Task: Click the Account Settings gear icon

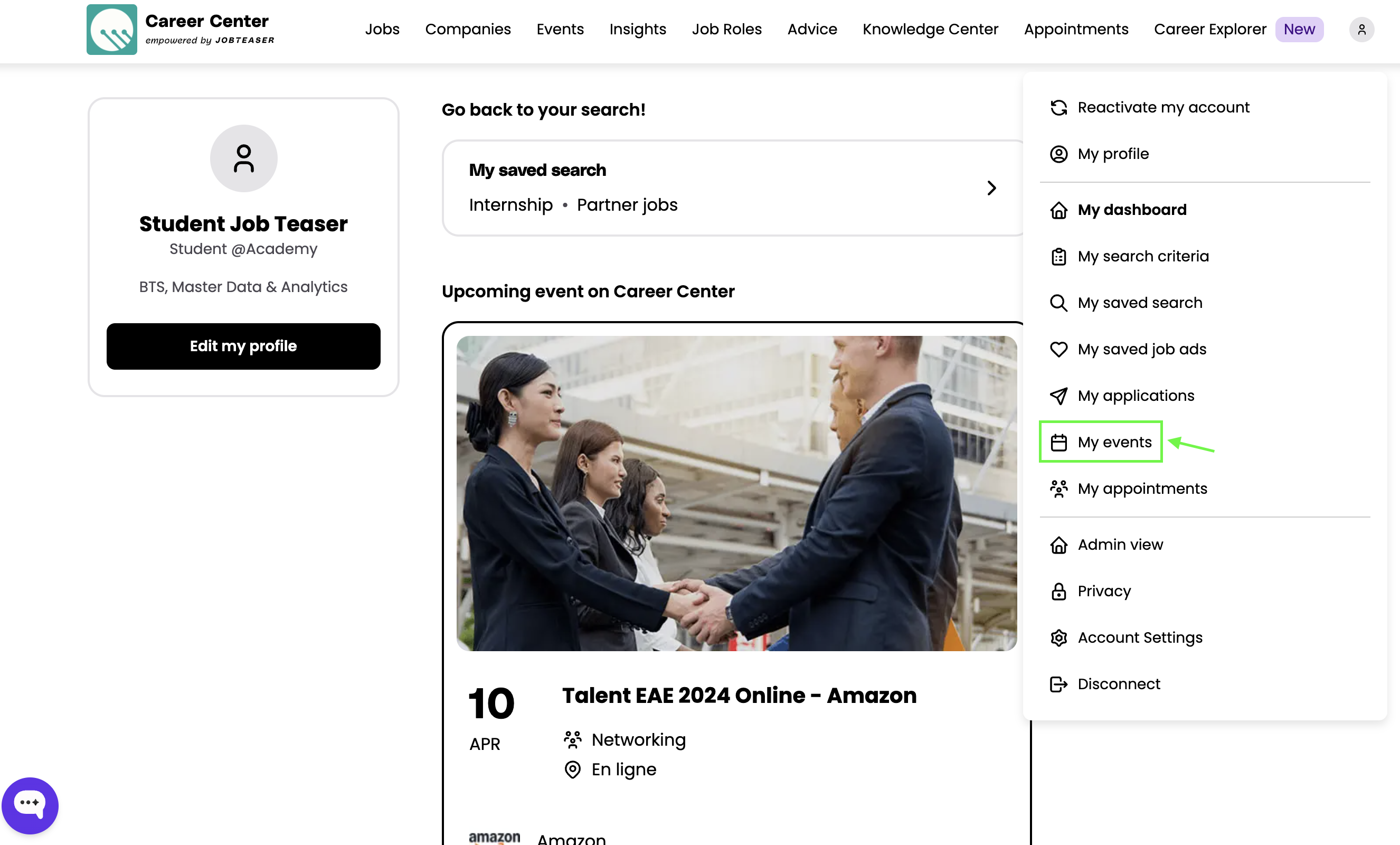Action: [1058, 638]
